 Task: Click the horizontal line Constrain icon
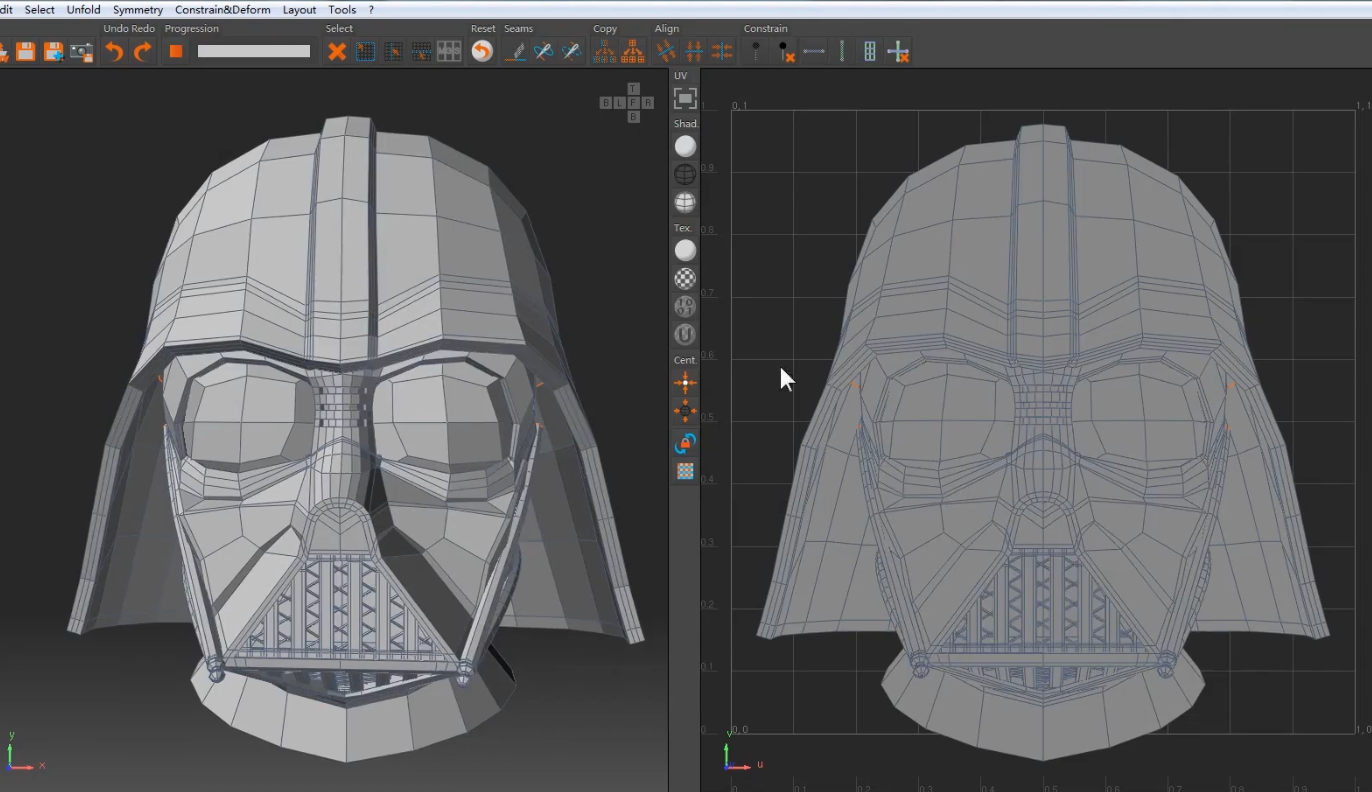(x=814, y=51)
